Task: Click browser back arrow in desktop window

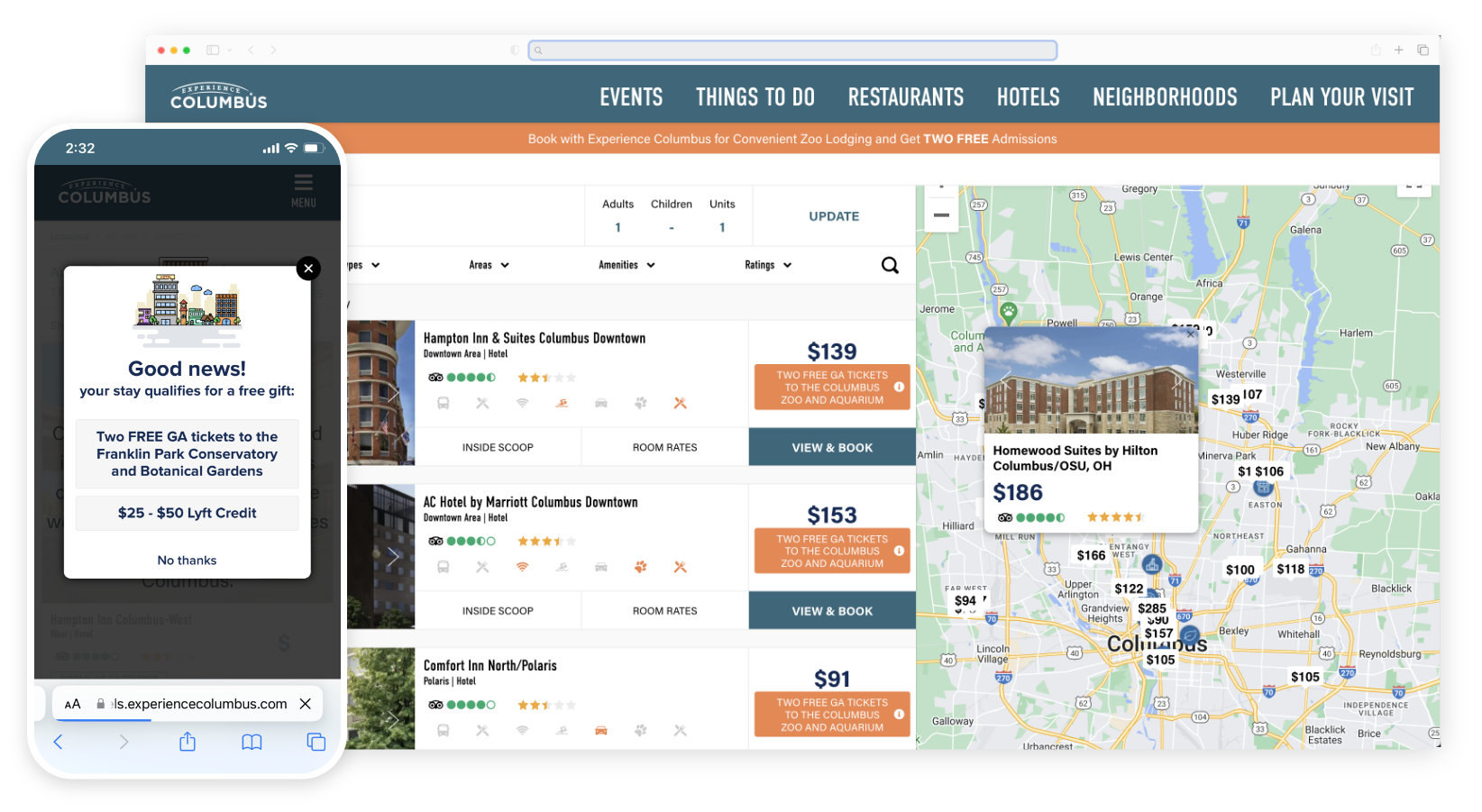Action: [x=252, y=50]
